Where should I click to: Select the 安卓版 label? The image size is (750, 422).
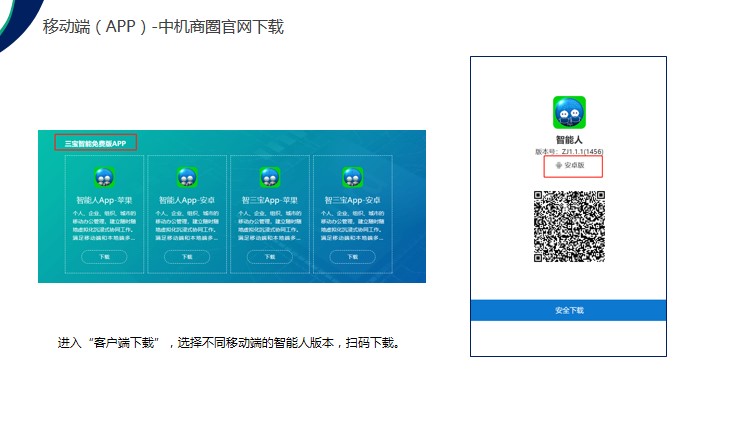pos(574,166)
